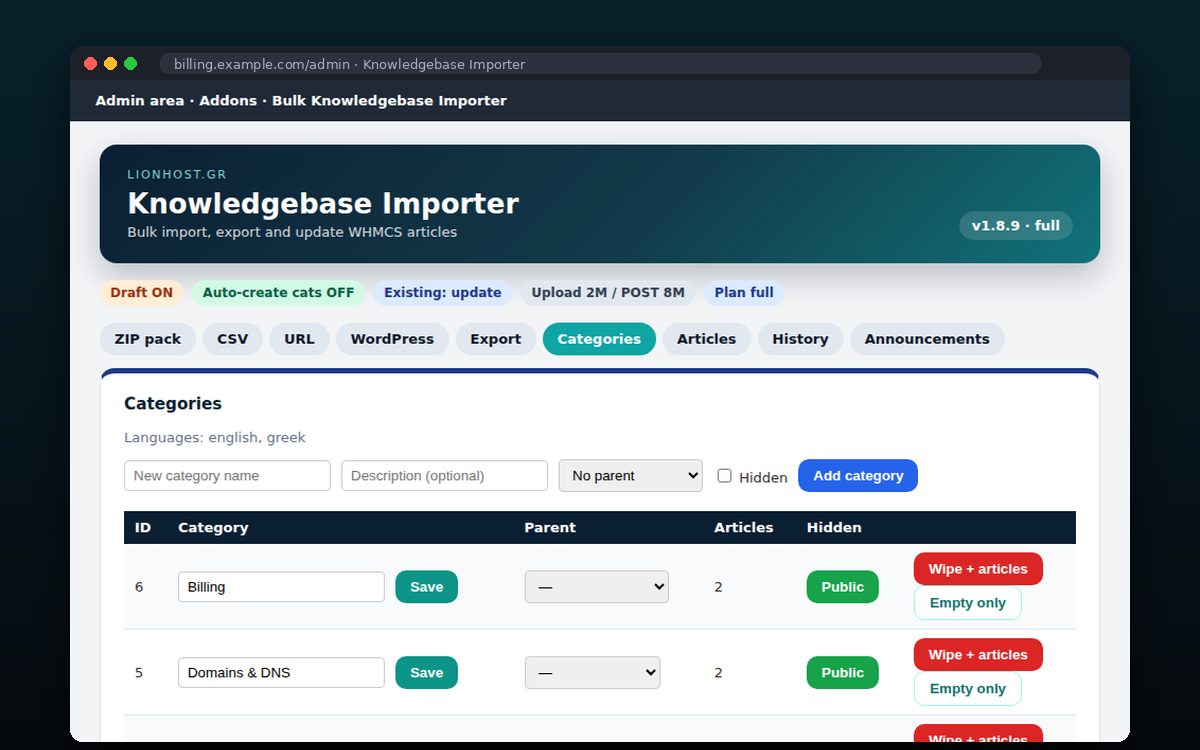Tick the Hidden checkbox for new category

pyautogui.click(x=725, y=476)
